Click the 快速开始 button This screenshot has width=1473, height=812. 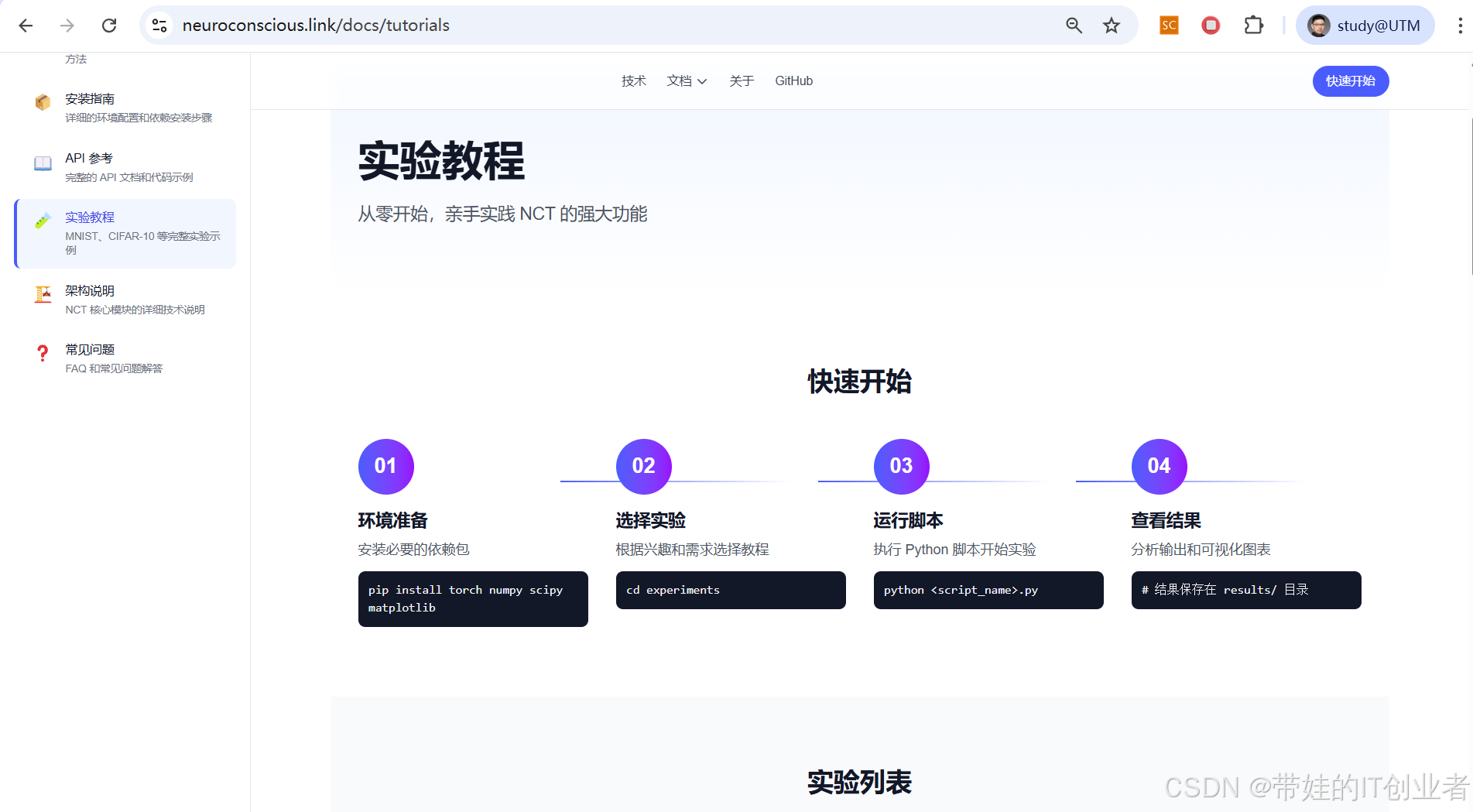1350,81
